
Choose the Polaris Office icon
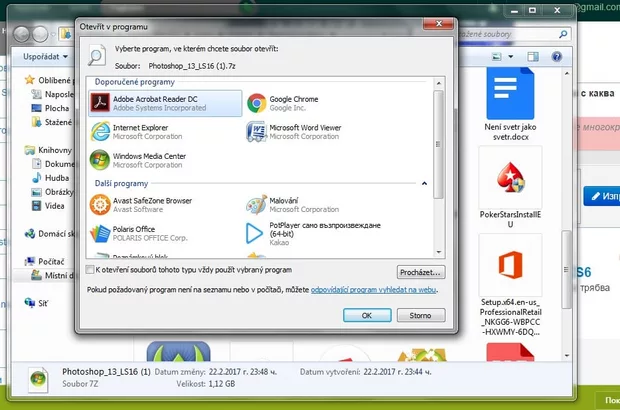pos(100,233)
